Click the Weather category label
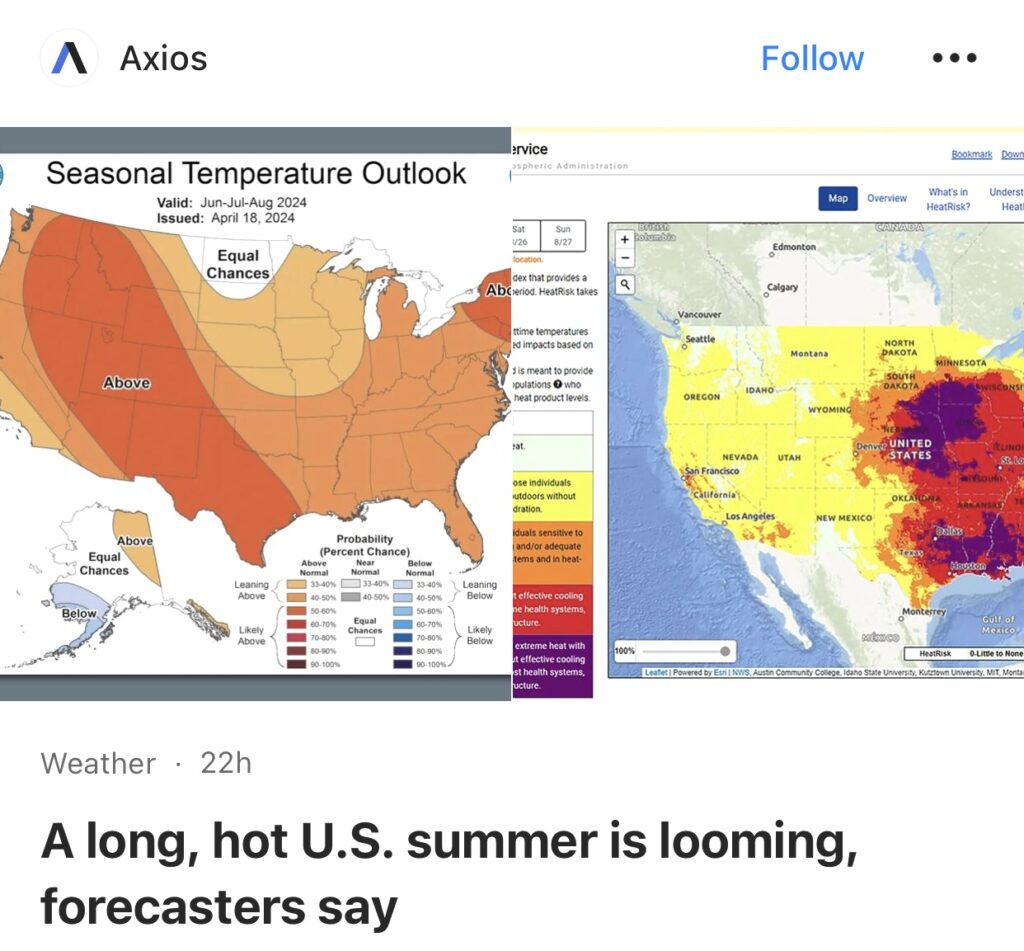The width and height of the screenshot is (1024, 951). (98, 764)
